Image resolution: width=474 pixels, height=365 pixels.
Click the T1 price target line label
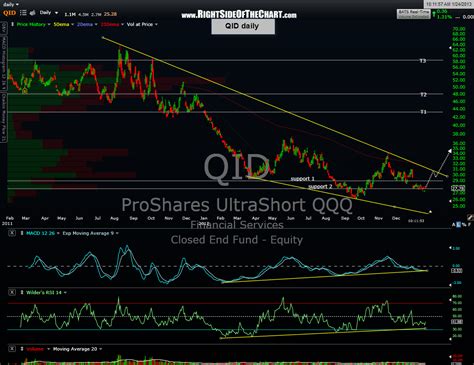[423, 112]
